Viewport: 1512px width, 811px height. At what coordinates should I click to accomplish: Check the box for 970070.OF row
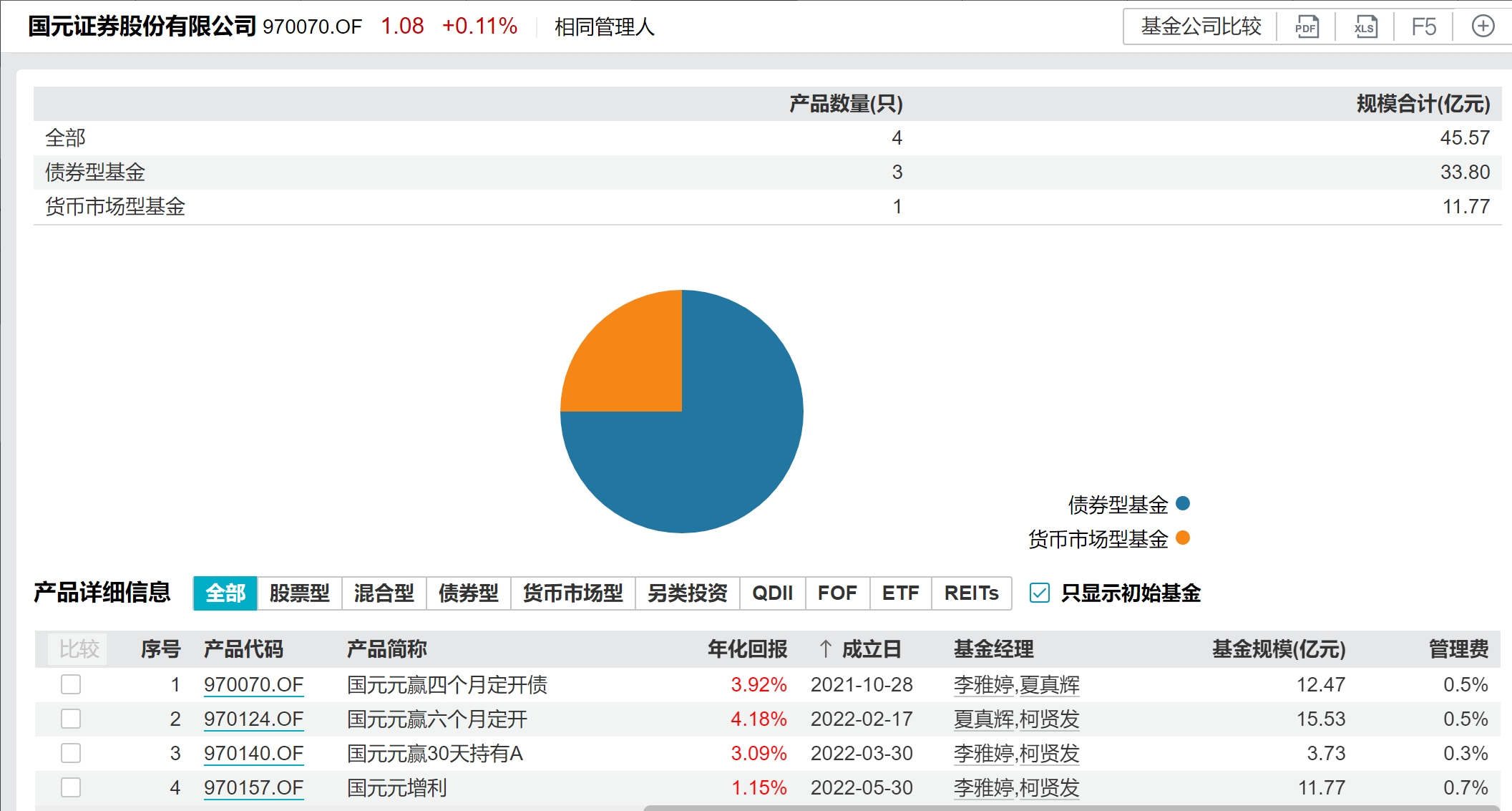[x=71, y=684]
